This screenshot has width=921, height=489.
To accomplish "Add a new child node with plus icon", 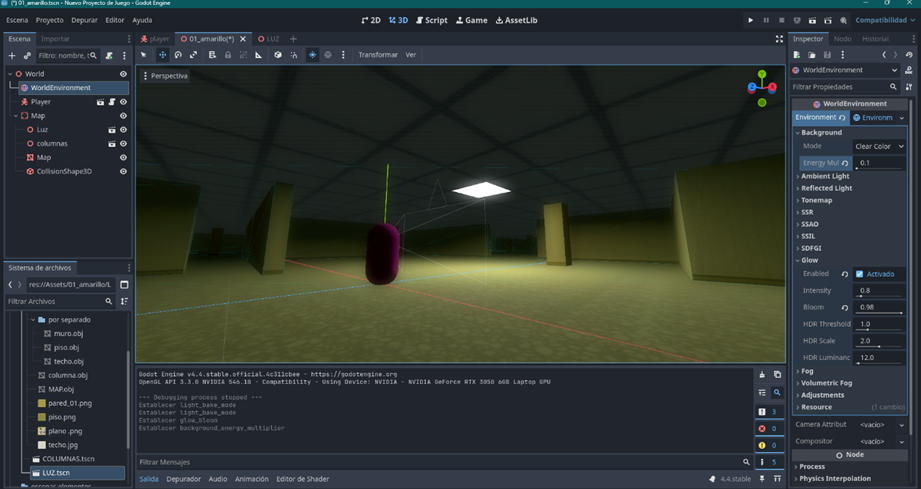I will pyautogui.click(x=12, y=56).
